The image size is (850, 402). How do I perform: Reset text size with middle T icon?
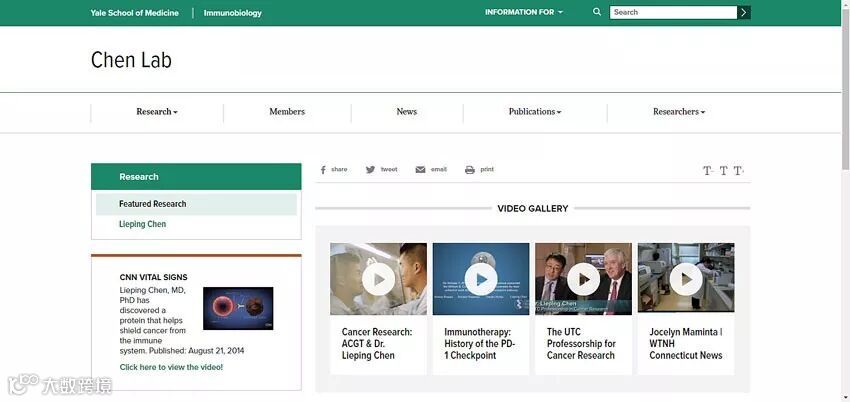pos(723,171)
